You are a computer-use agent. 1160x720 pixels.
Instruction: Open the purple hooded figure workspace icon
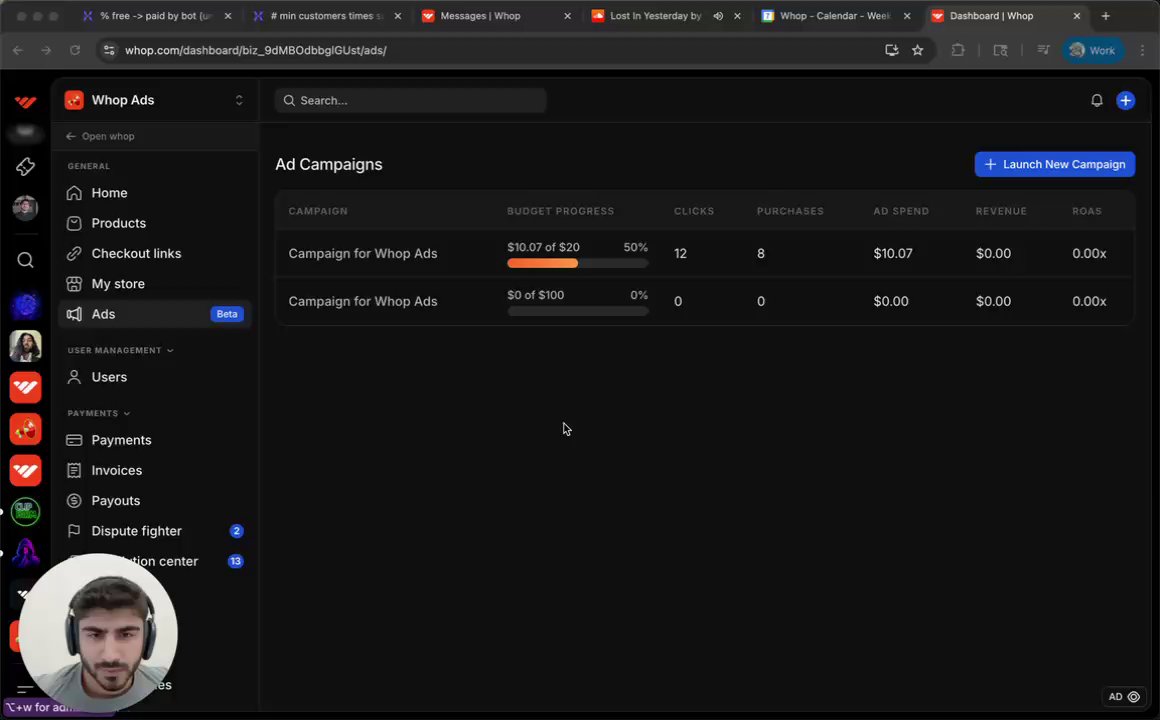25,553
